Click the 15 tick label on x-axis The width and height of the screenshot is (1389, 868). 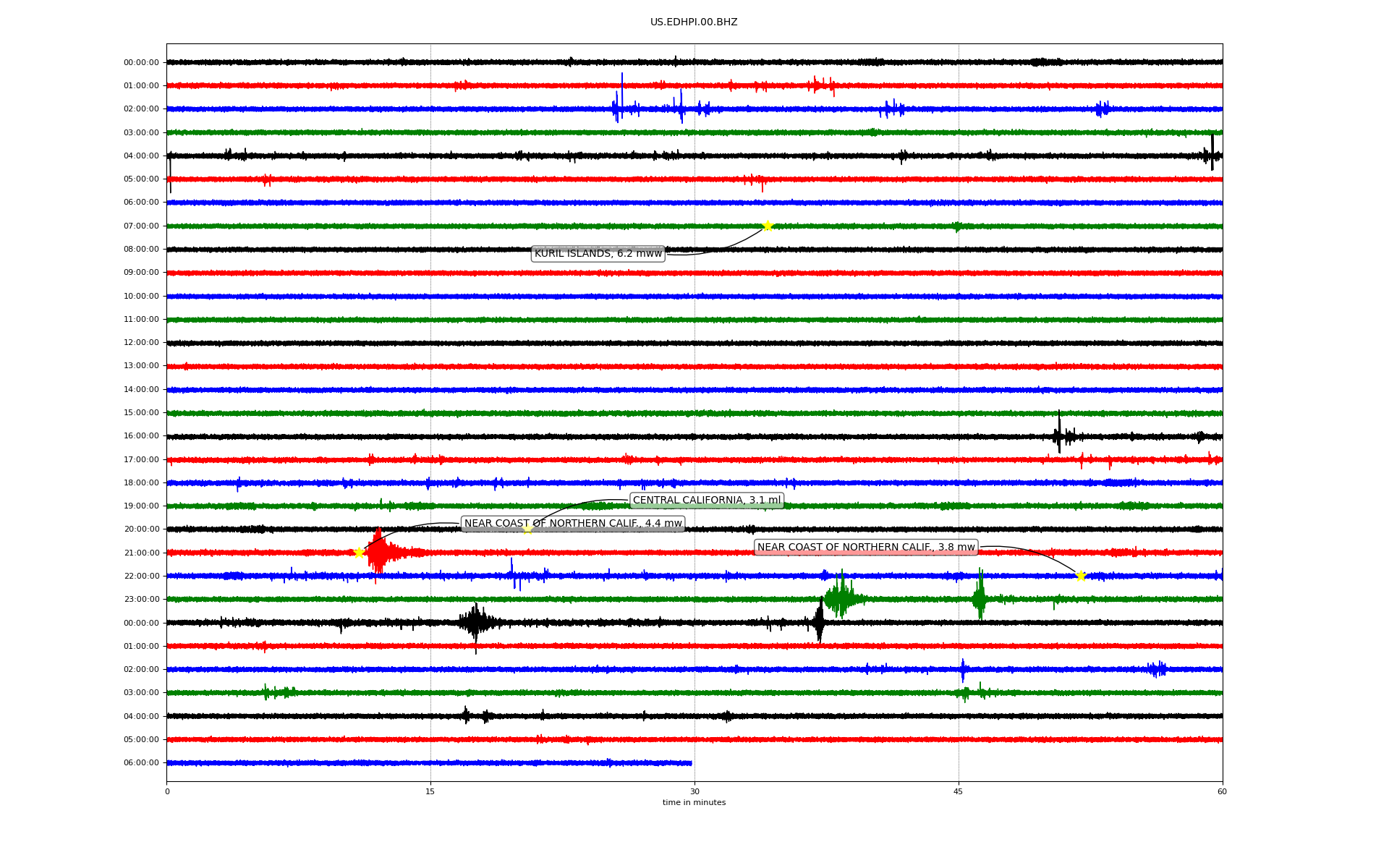click(430, 791)
